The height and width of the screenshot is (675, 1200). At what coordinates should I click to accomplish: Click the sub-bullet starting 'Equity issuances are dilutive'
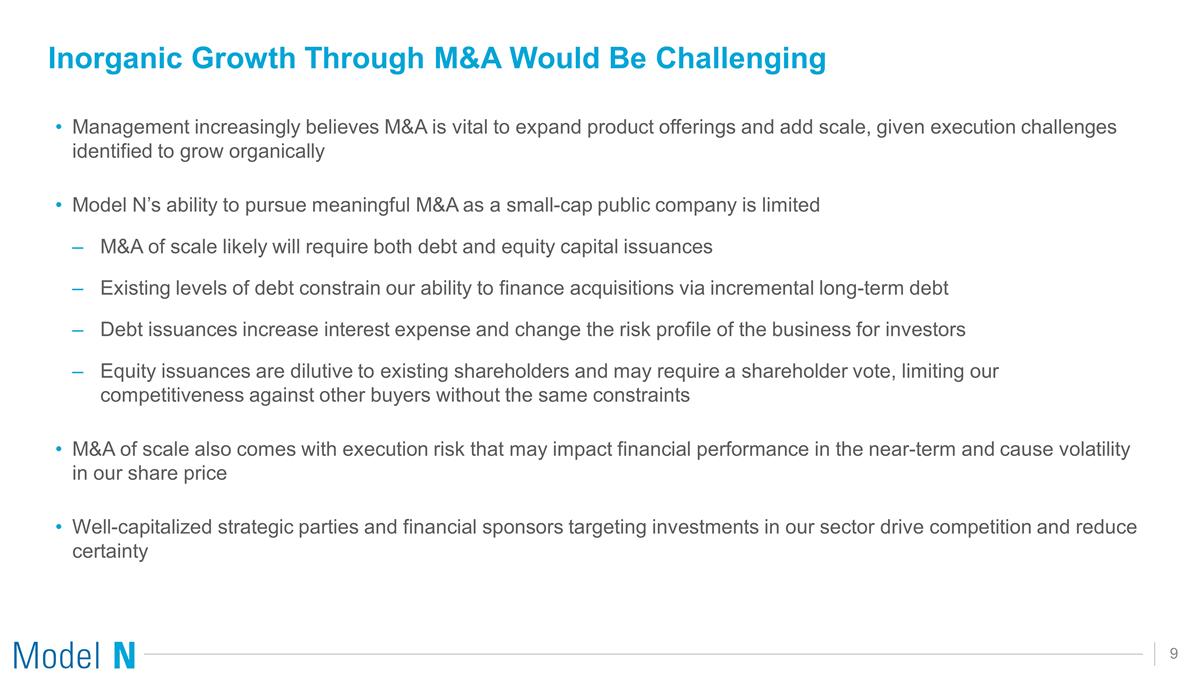click(x=549, y=371)
